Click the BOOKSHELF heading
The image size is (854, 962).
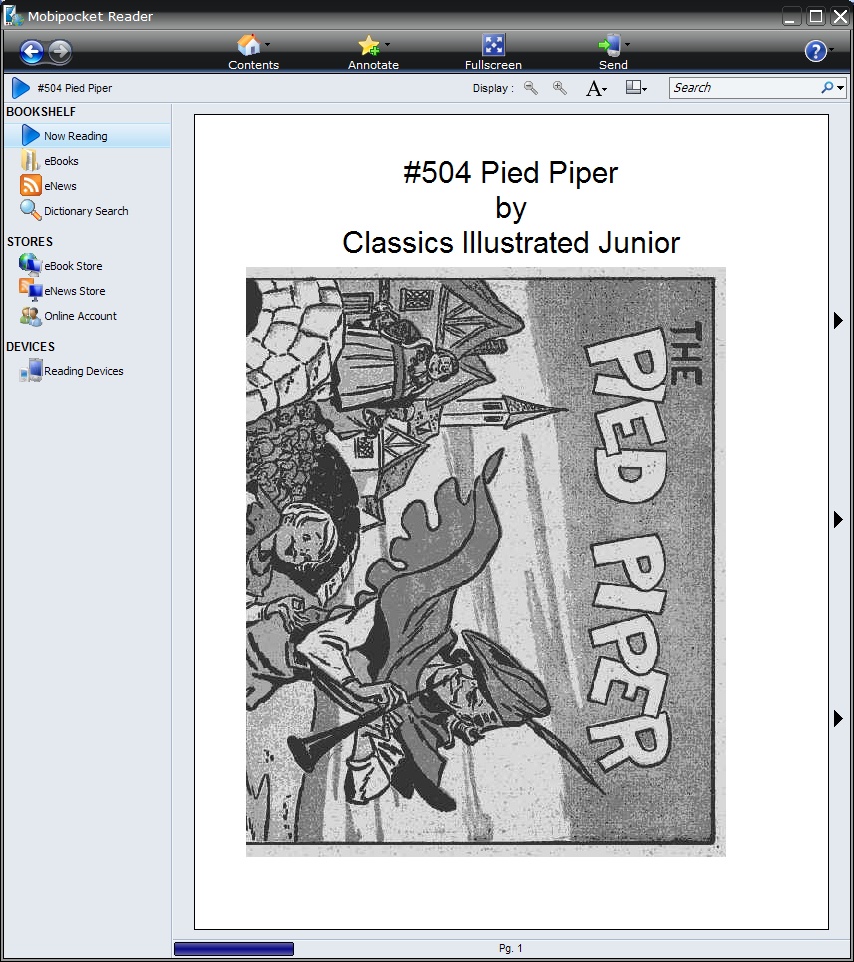coord(41,112)
